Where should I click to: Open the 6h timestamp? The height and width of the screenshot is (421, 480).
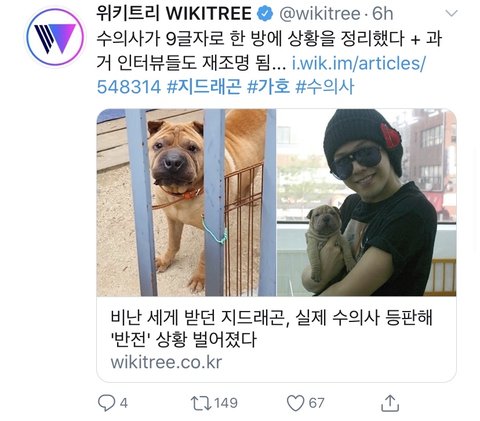[383, 14]
